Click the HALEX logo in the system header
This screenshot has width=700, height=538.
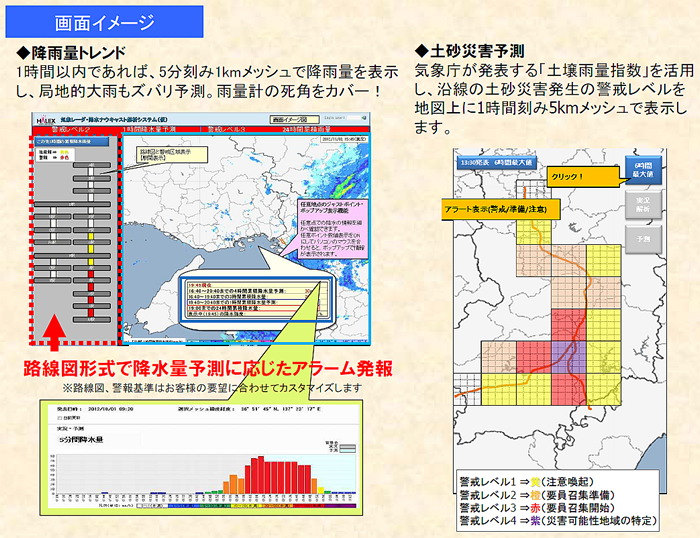46,120
